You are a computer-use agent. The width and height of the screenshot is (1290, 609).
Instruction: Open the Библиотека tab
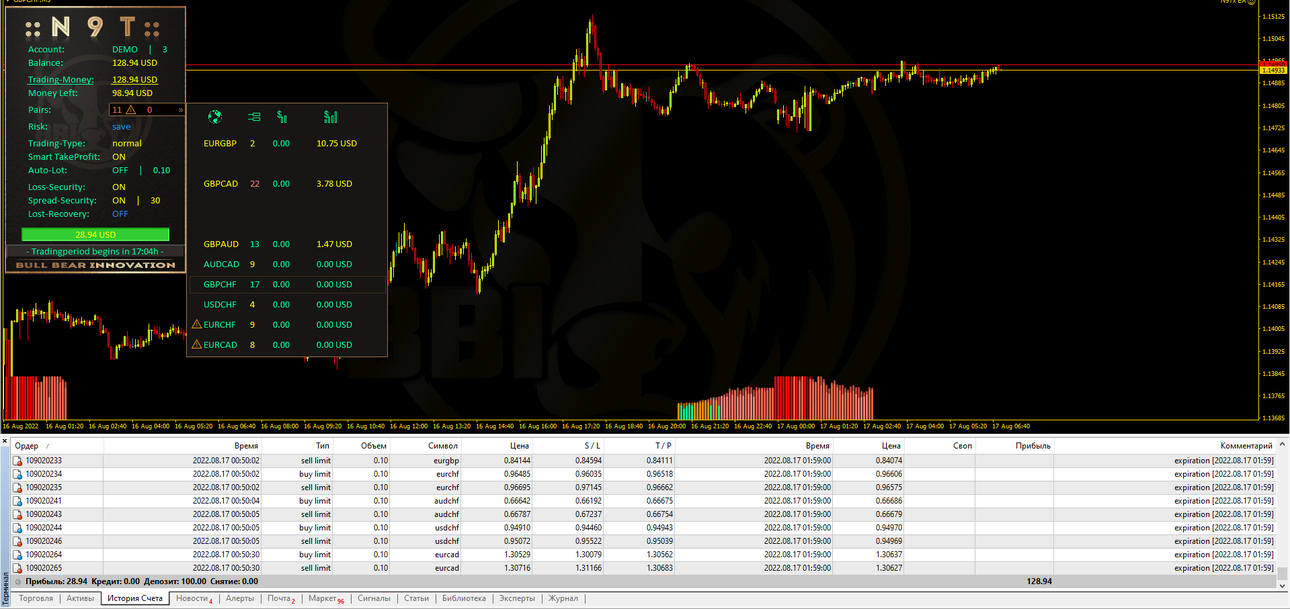click(464, 598)
